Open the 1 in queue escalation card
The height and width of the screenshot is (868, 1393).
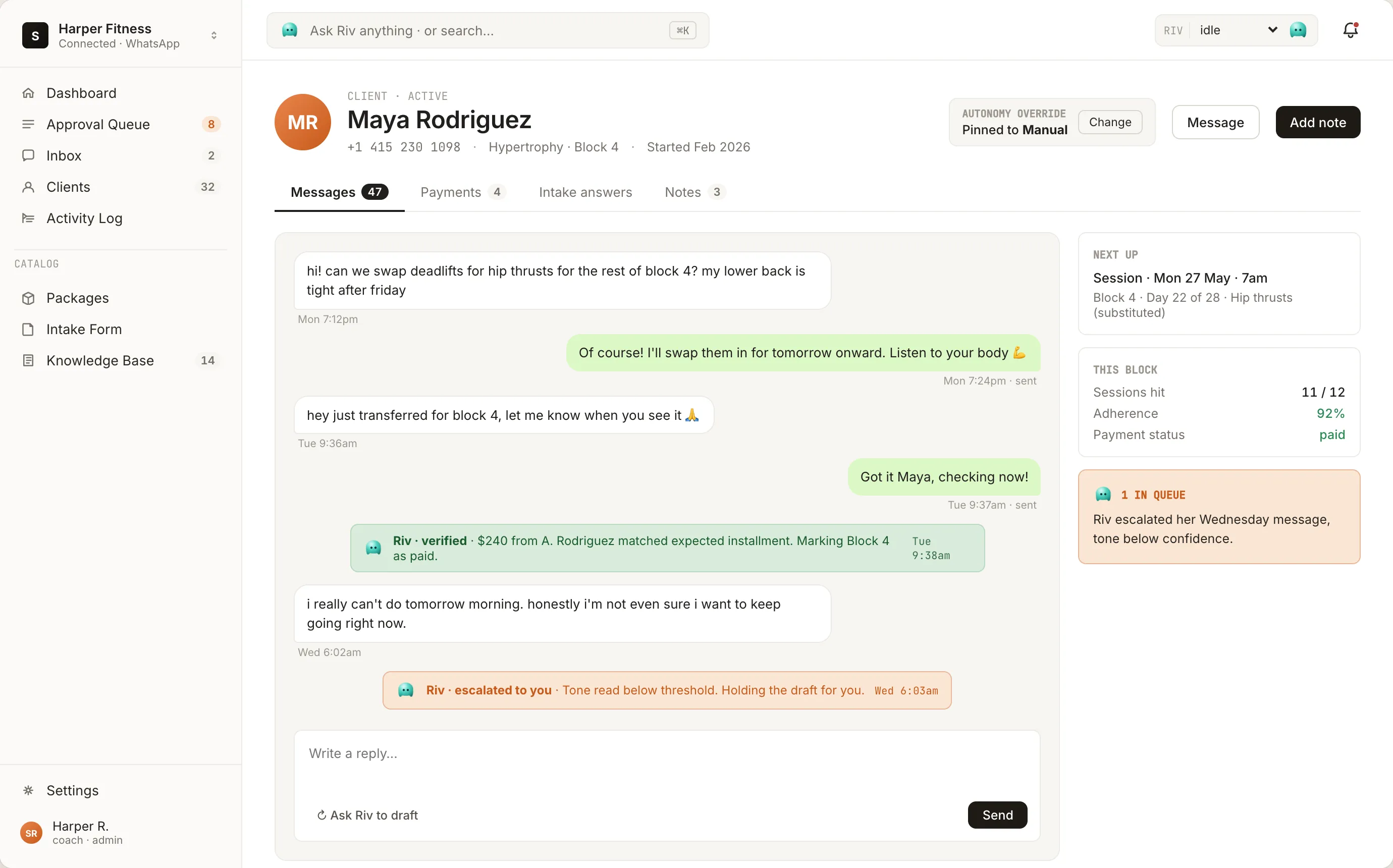pos(1219,517)
